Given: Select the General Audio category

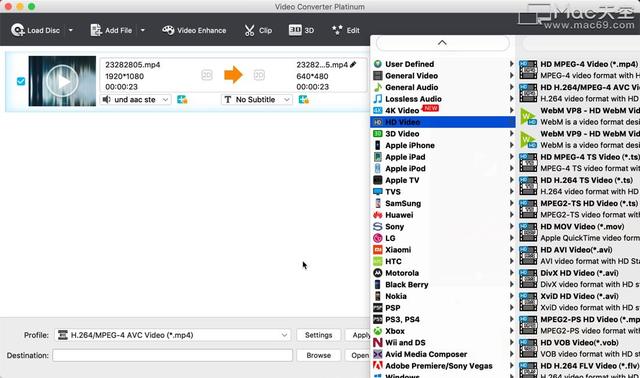Looking at the screenshot, I should coord(443,87).
